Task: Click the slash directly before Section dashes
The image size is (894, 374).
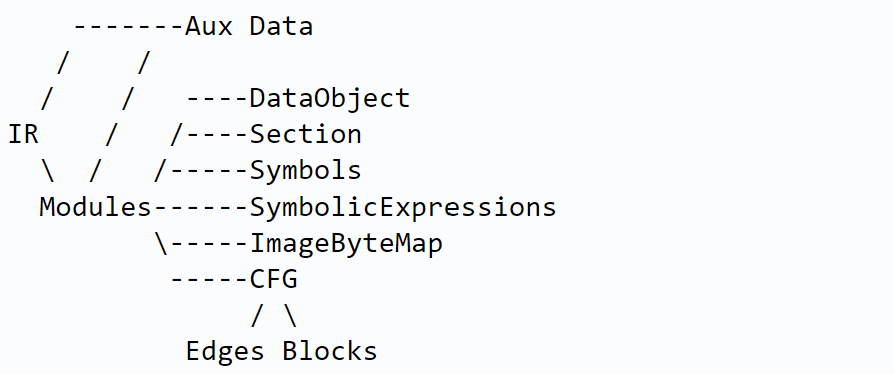Action: (177, 135)
